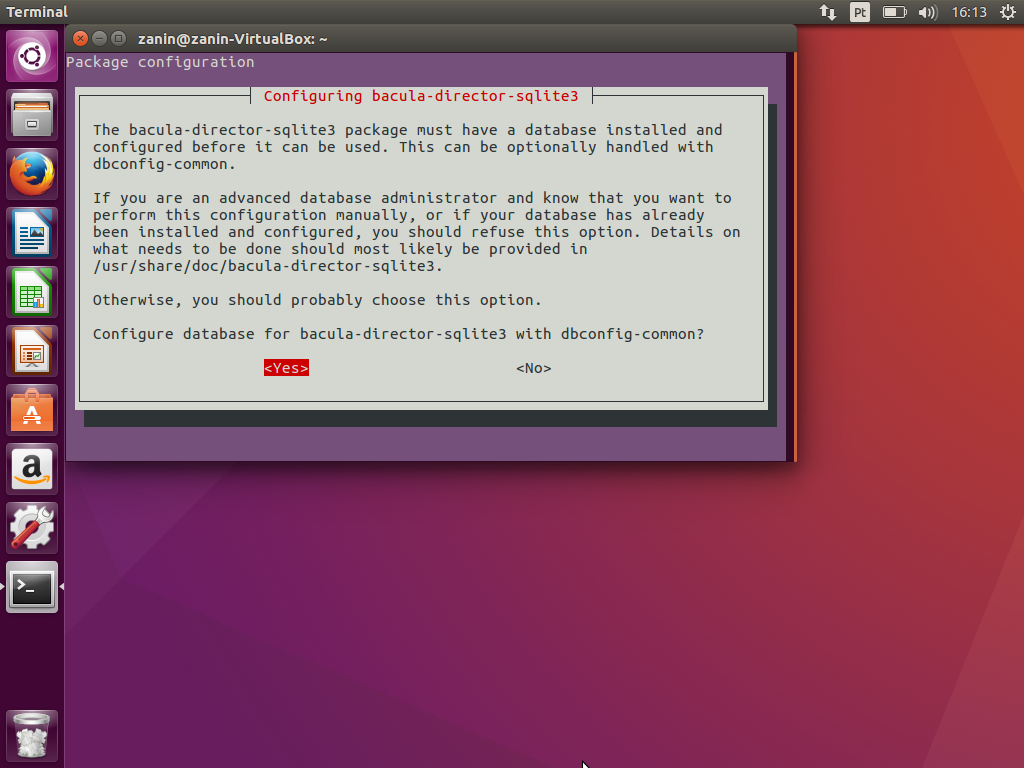Minimize the terminal window
This screenshot has width=1024, height=768.
coord(99,39)
